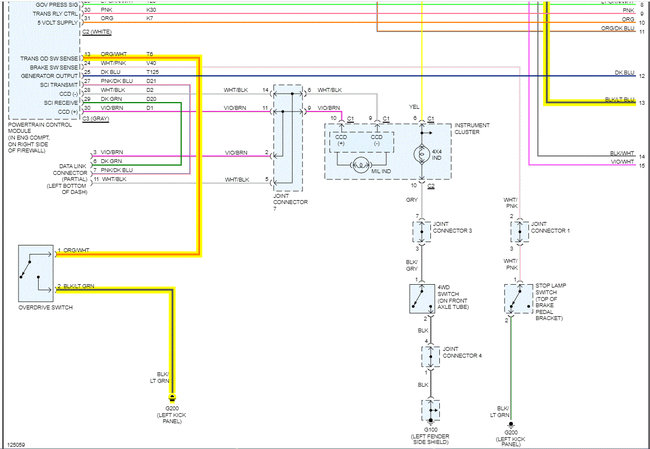Click the 'BLK/LT BLU' label at line 13

coord(620,100)
